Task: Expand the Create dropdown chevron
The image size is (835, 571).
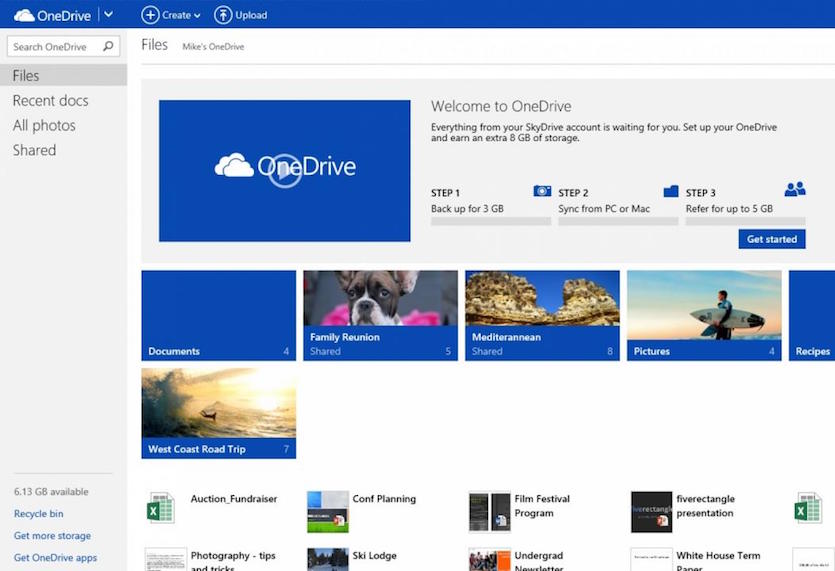Action: pyautogui.click(x=197, y=16)
